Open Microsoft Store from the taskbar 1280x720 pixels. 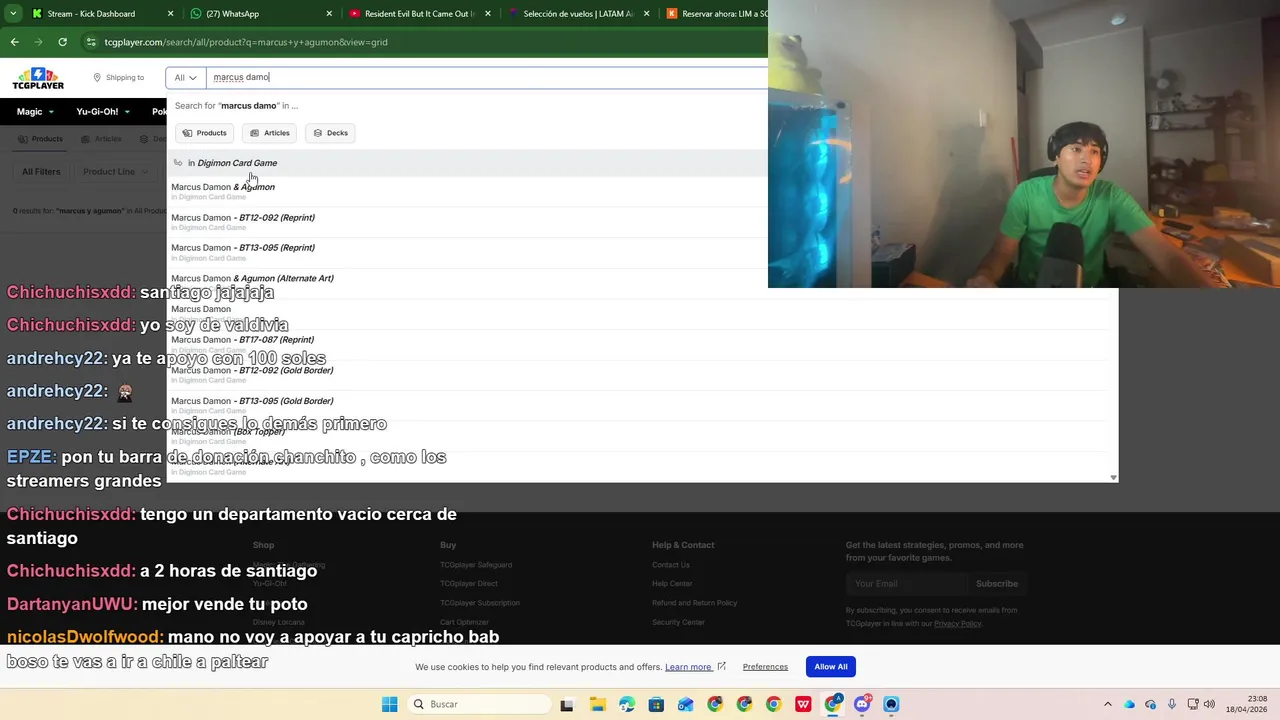656,704
